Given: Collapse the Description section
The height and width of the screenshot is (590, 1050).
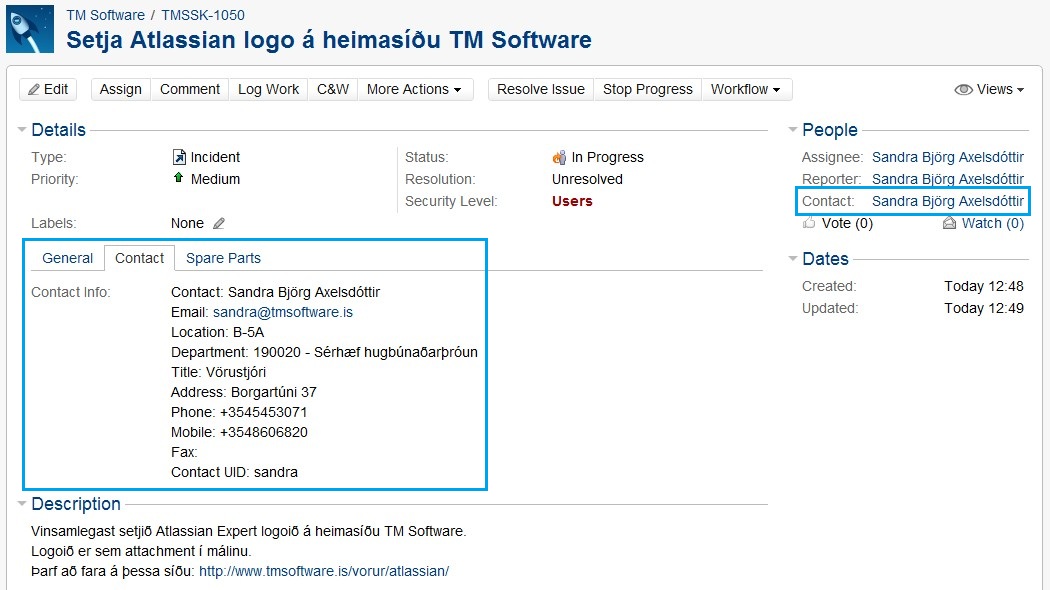Looking at the screenshot, I should pyautogui.click(x=23, y=504).
